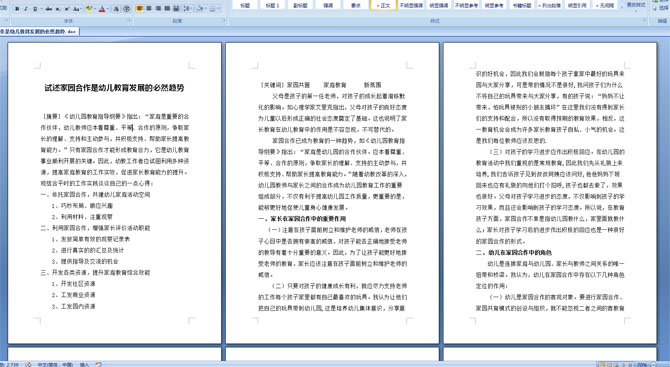670x367 pixels.
Task: Open font color dropdown arrow
Action: pyautogui.click(x=108, y=9)
